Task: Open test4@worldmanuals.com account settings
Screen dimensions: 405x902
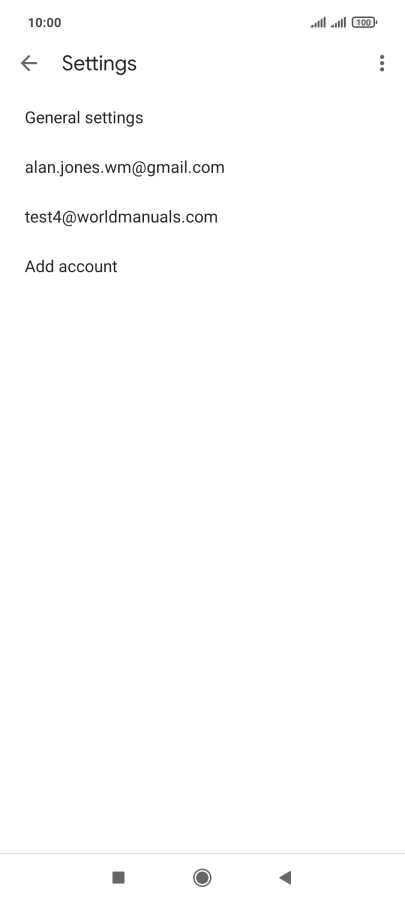Action: point(202,217)
